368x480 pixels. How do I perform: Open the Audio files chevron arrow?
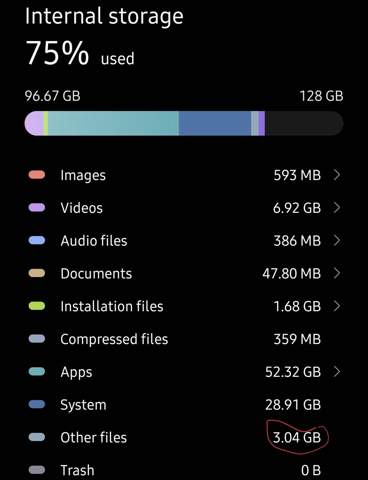tap(337, 240)
